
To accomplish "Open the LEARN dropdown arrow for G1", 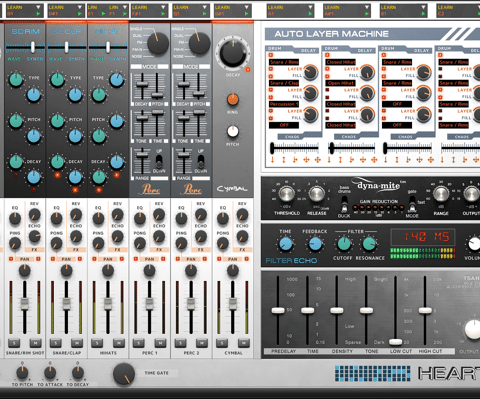I will point(205,7).
